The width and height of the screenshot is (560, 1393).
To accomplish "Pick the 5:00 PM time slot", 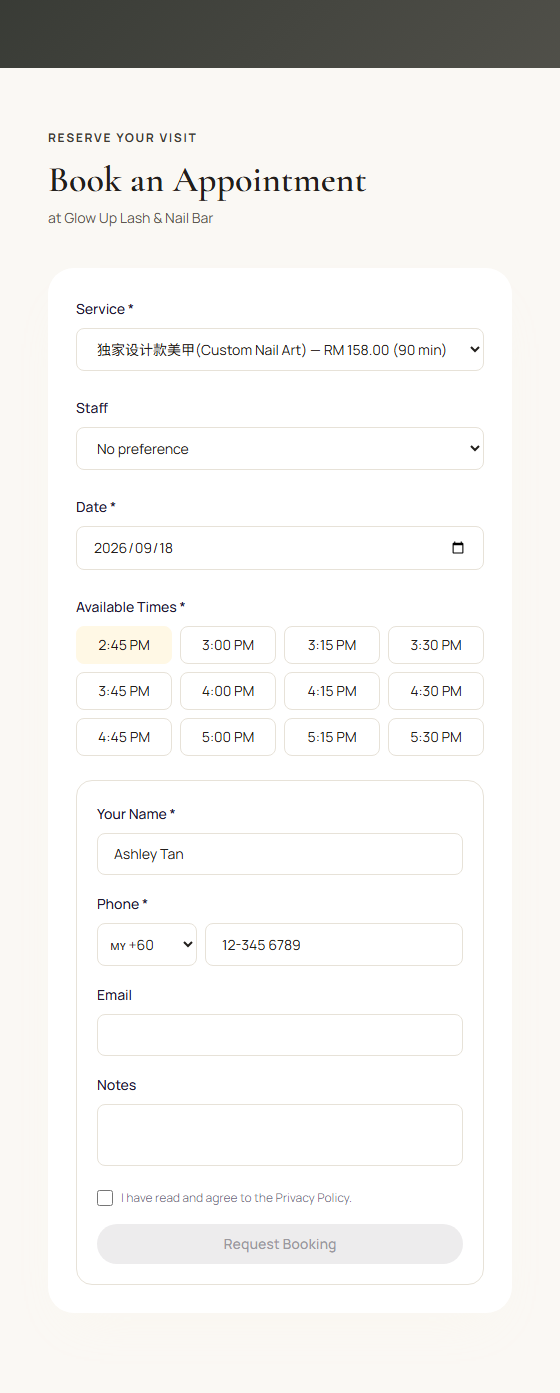I will click(x=228, y=737).
